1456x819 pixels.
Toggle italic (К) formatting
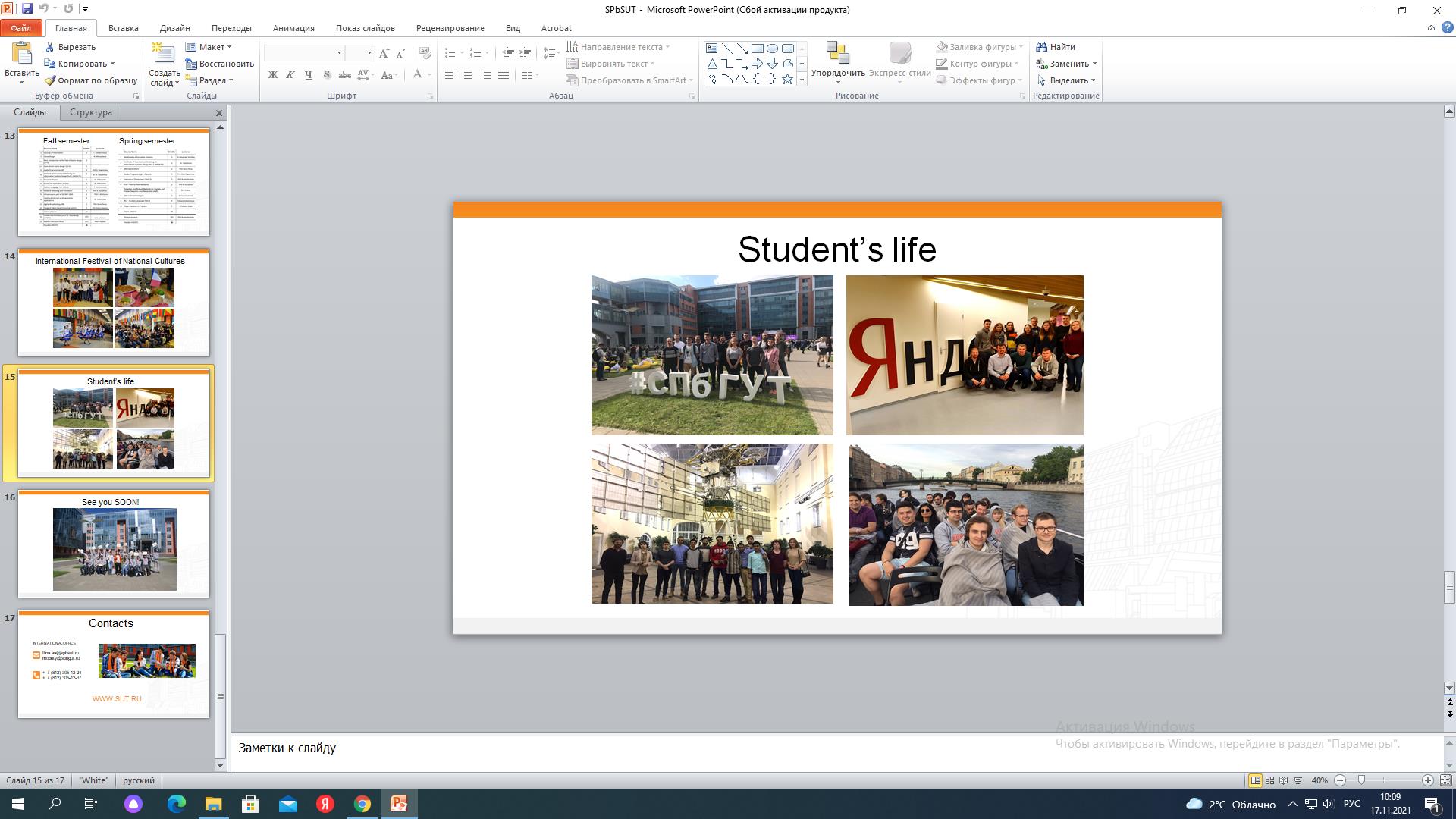pos(290,75)
